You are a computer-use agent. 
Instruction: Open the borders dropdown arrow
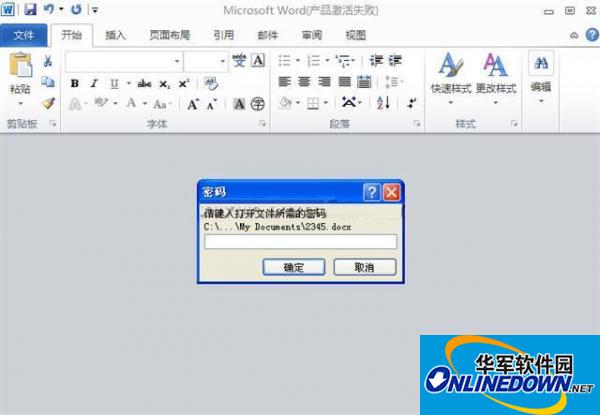pyautogui.click(x=326, y=103)
